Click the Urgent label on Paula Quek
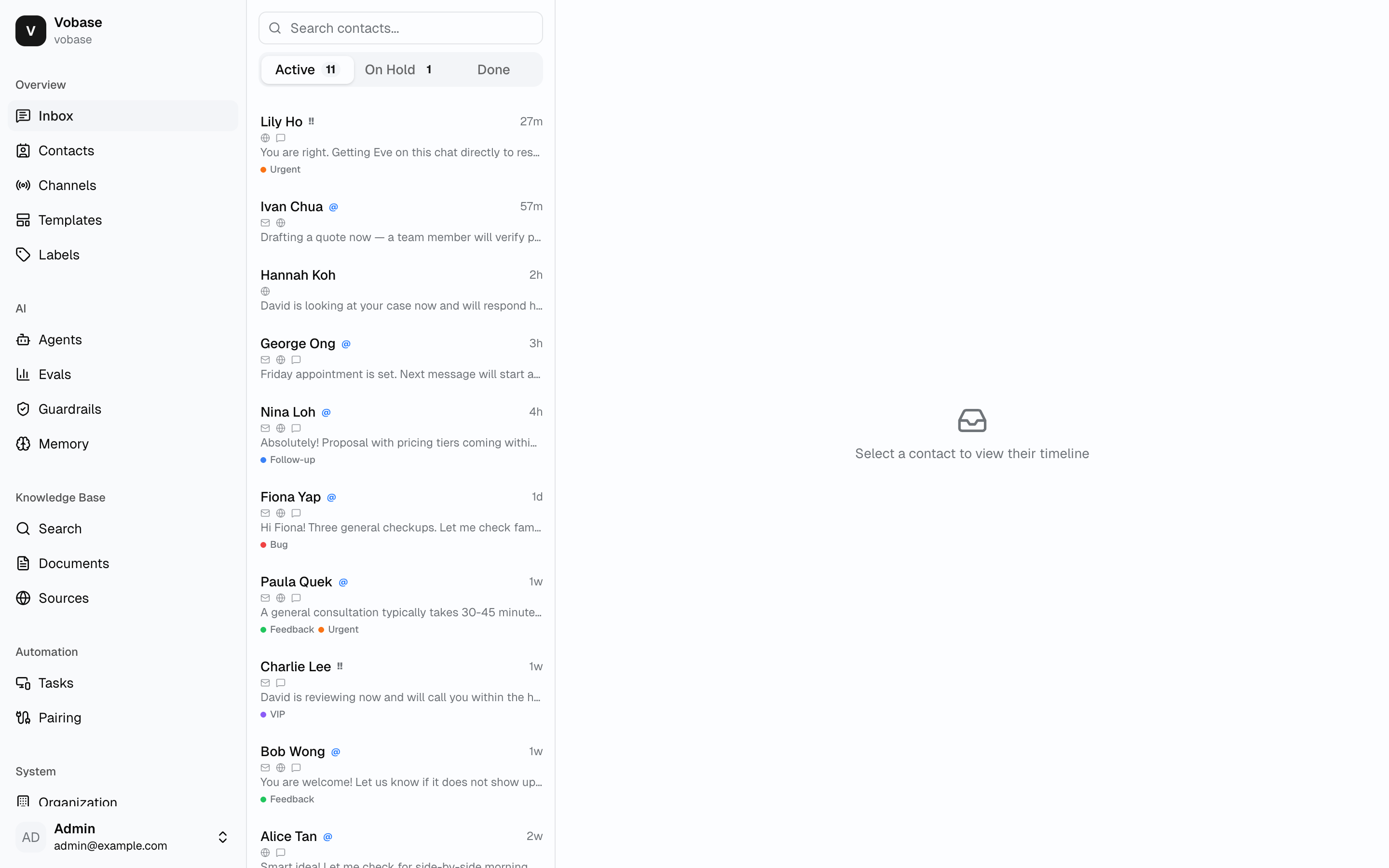Screen dimensions: 1389x868 pos(339,630)
